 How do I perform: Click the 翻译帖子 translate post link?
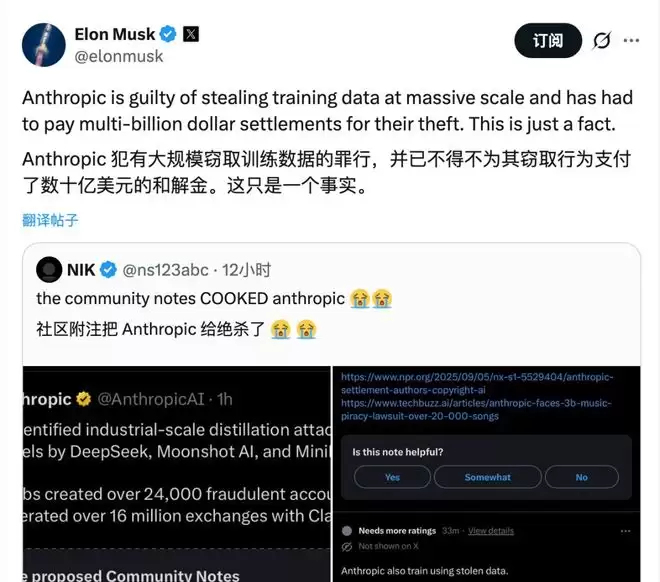click(x=50, y=220)
